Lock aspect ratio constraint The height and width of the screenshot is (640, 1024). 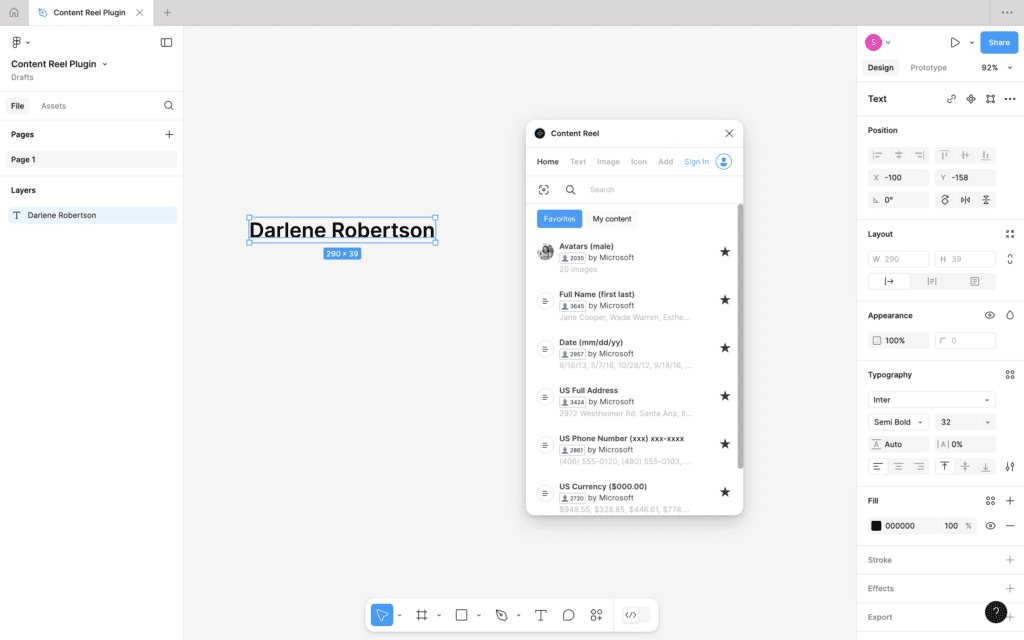[x=1010, y=259]
